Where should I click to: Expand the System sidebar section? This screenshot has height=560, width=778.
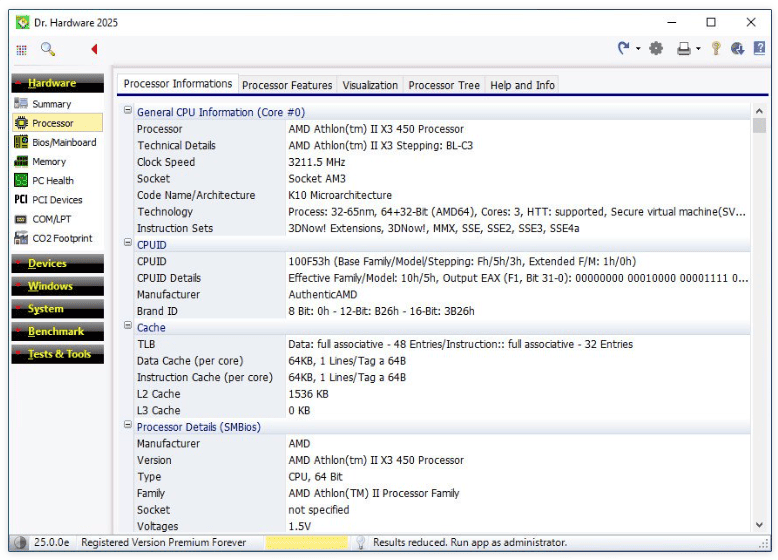[x=58, y=309]
